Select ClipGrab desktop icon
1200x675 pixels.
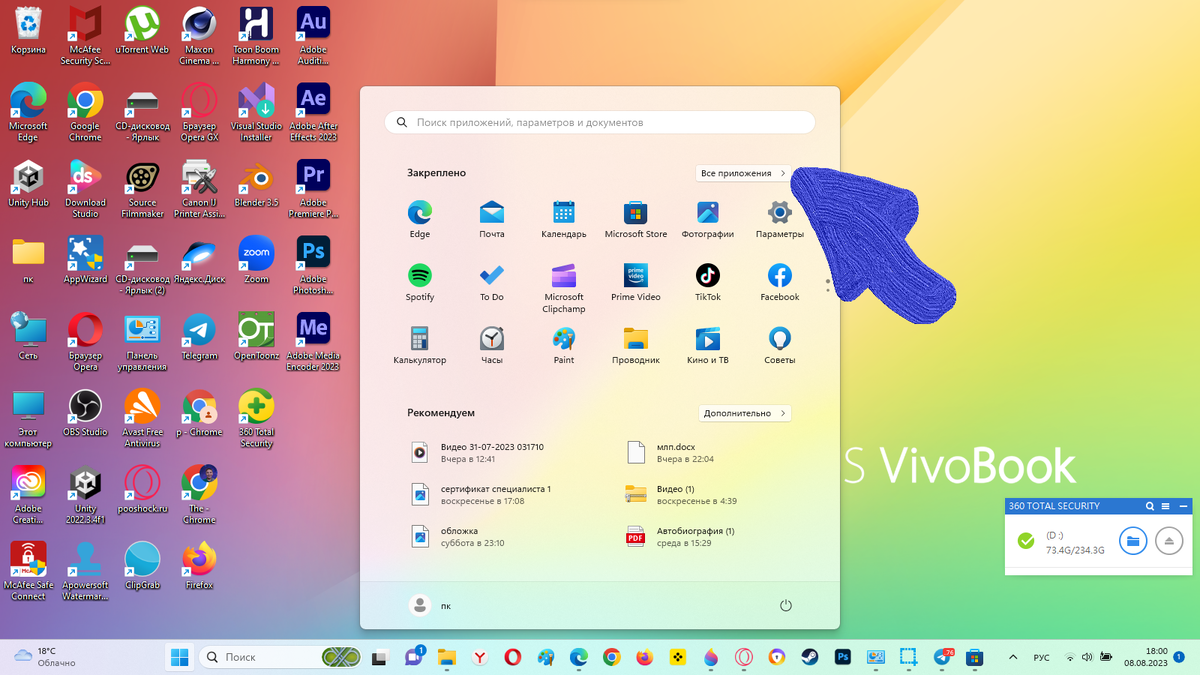(x=142, y=565)
